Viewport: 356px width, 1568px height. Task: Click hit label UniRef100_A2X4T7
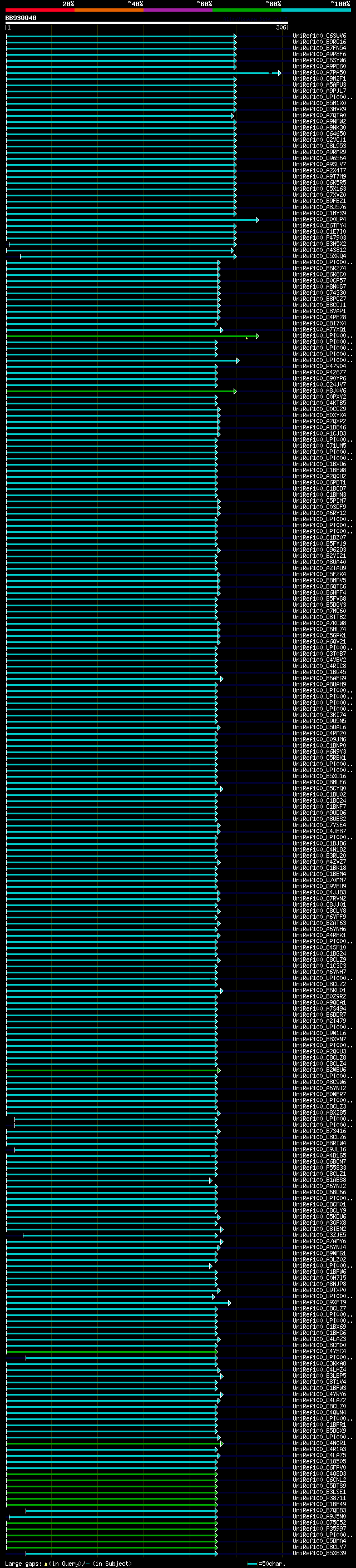[319, 170]
